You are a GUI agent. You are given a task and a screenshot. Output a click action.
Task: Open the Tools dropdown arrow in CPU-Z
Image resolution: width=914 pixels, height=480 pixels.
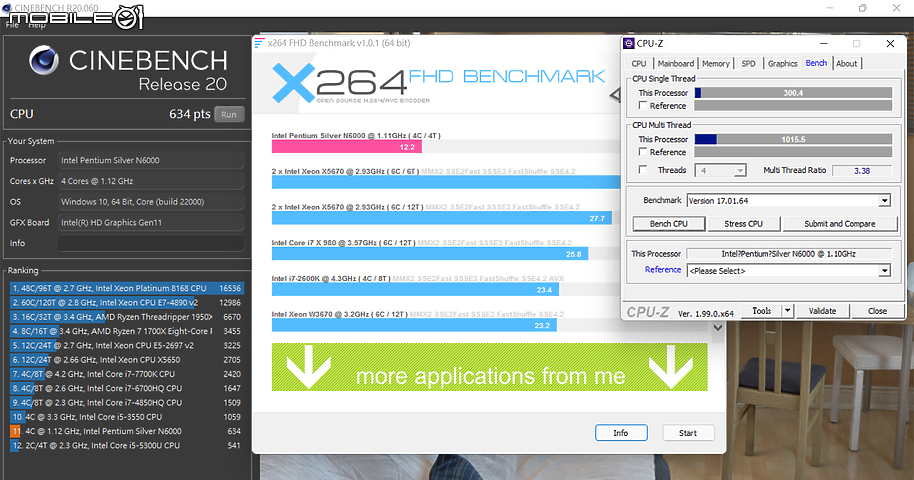788,311
